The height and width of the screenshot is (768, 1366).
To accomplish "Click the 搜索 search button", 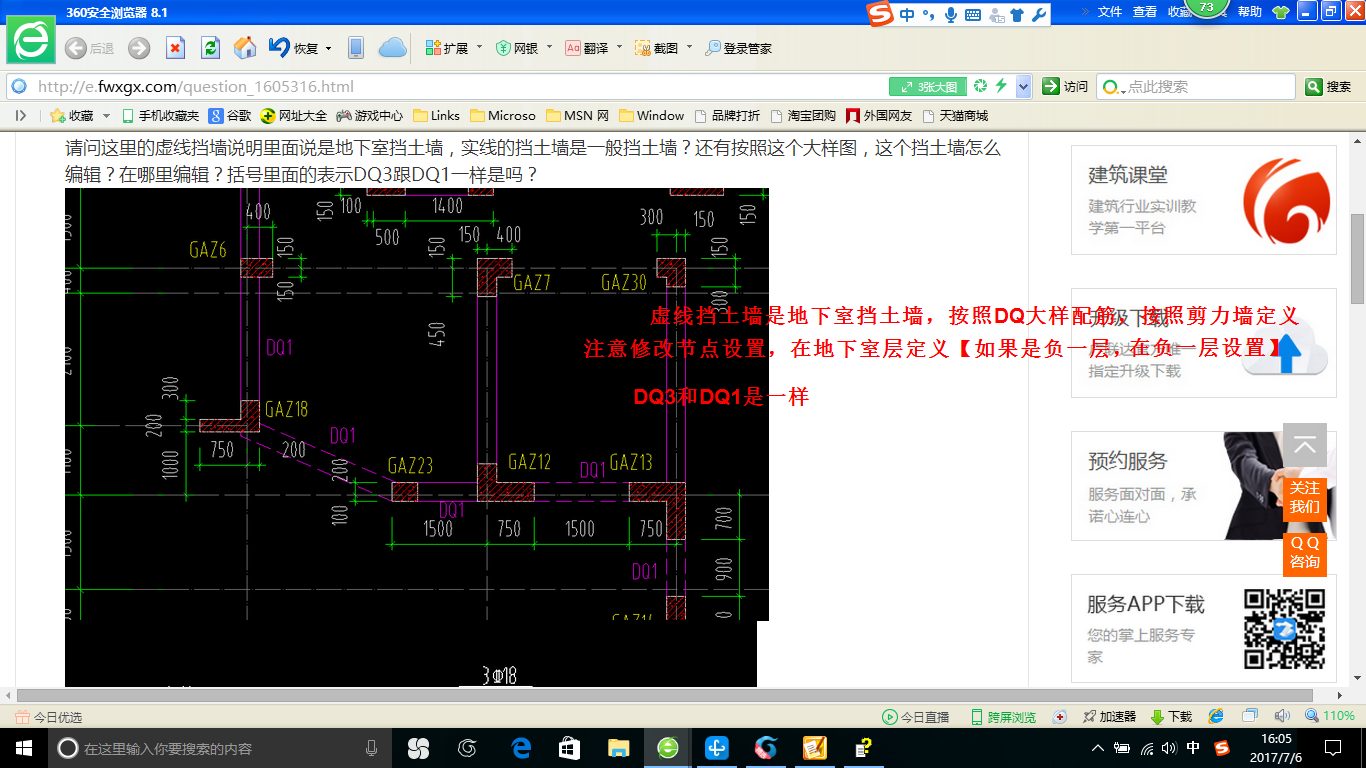I will tap(1329, 87).
